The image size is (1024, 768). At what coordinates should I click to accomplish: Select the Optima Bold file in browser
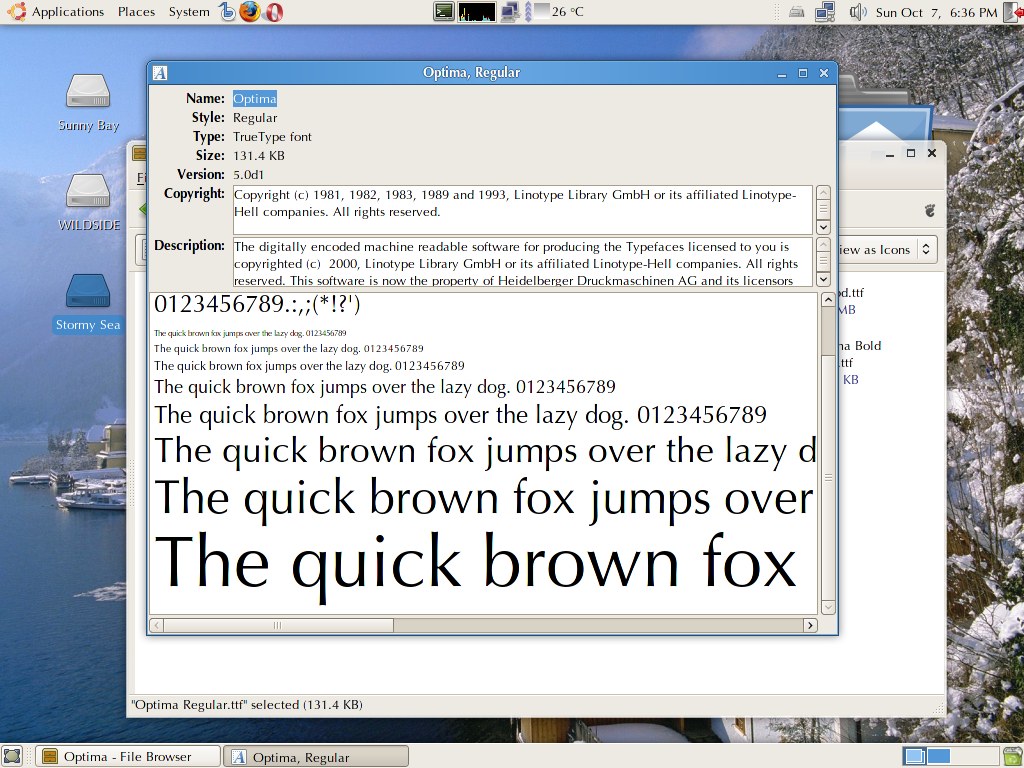pos(859,362)
